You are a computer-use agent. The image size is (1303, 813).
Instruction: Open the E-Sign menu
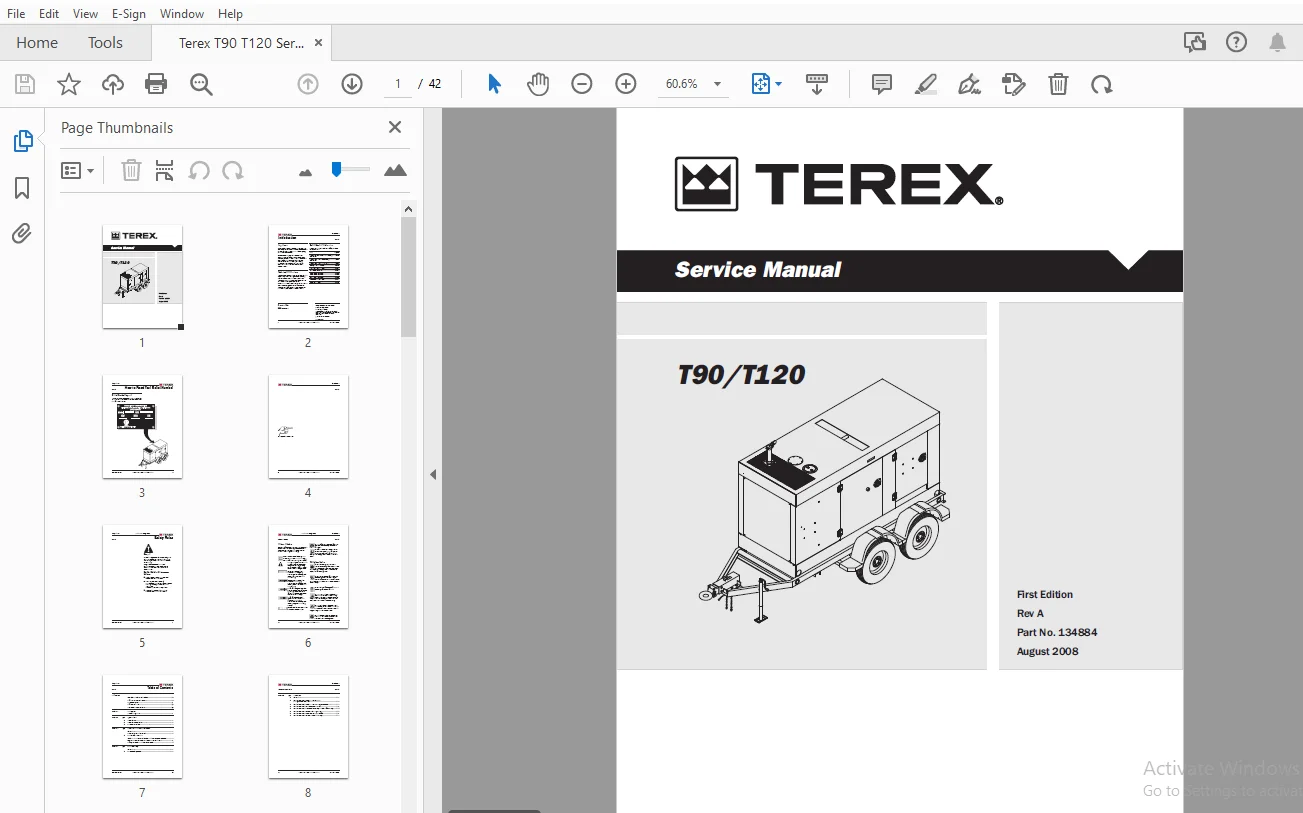[129, 14]
